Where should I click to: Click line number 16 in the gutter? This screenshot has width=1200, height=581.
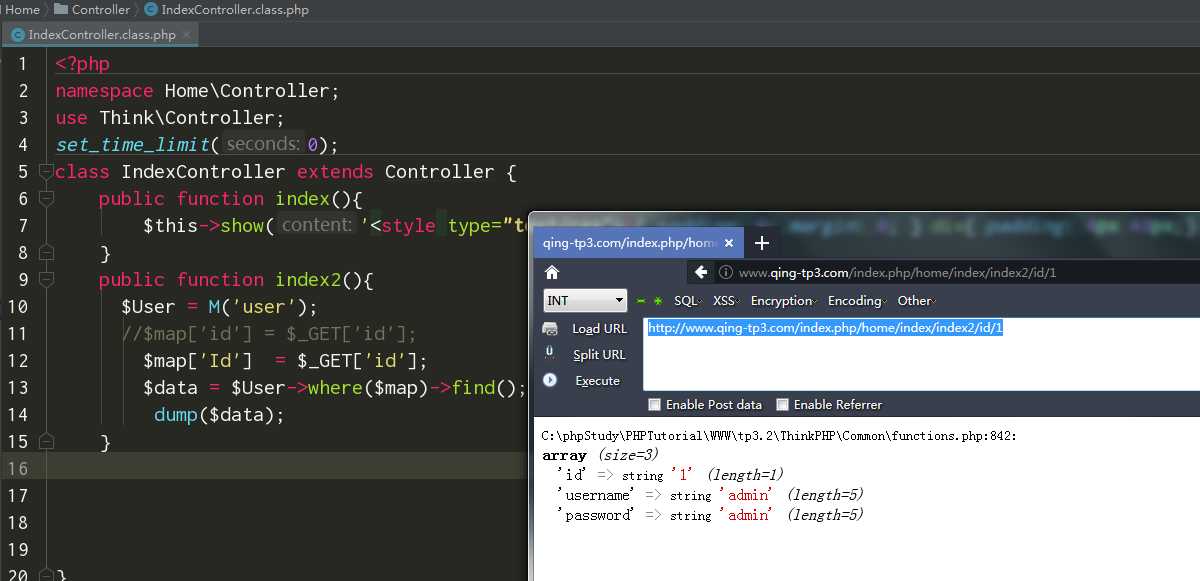coord(18,469)
